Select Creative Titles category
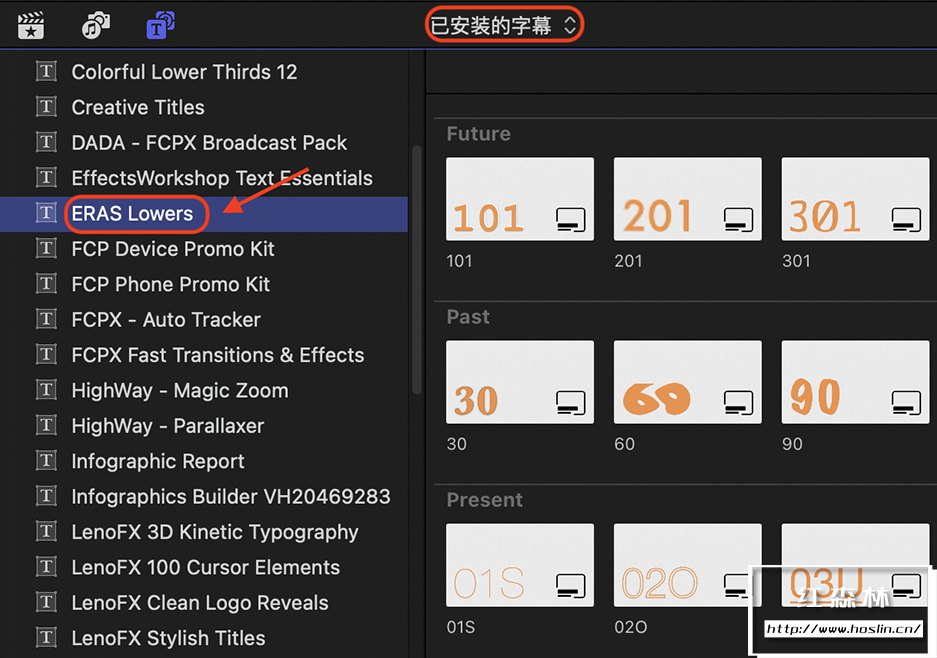The height and width of the screenshot is (658, 937). [x=138, y=107]
